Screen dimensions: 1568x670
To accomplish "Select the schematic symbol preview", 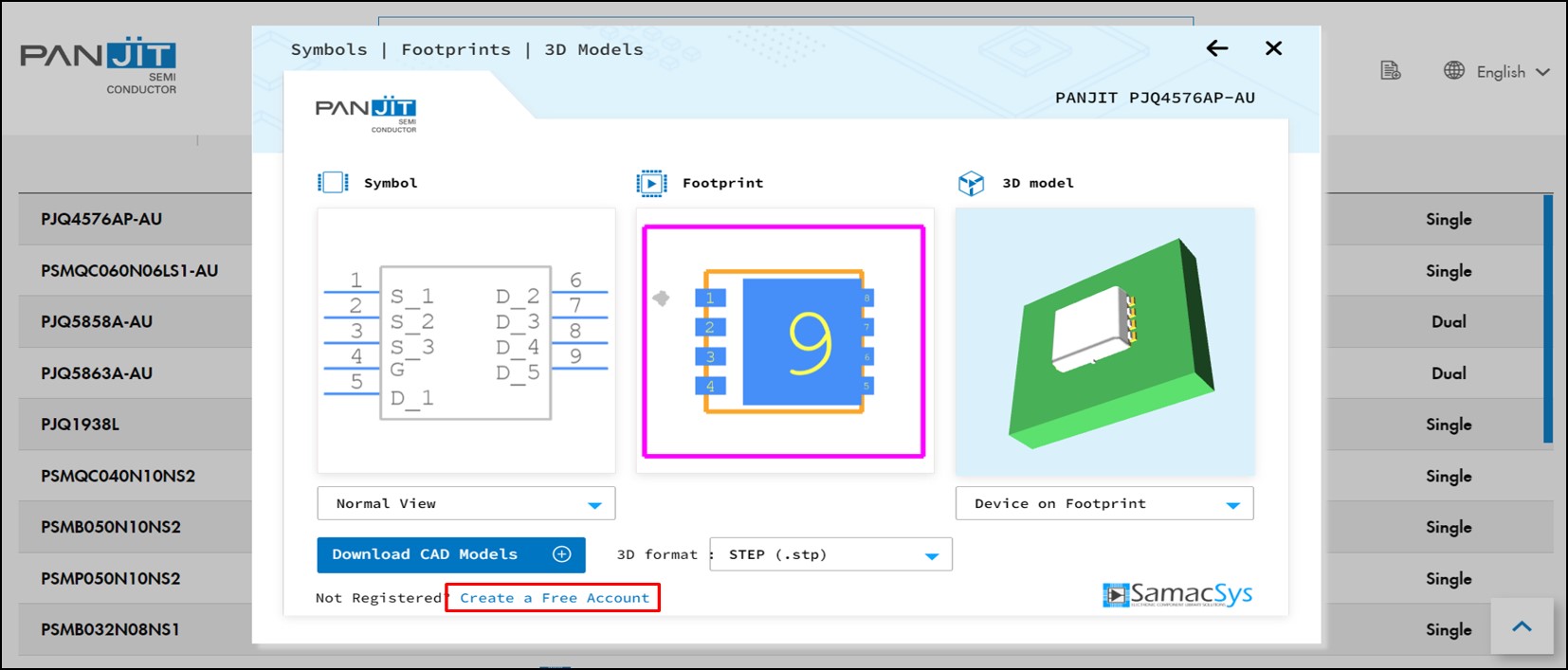I will tap(466, 340).
